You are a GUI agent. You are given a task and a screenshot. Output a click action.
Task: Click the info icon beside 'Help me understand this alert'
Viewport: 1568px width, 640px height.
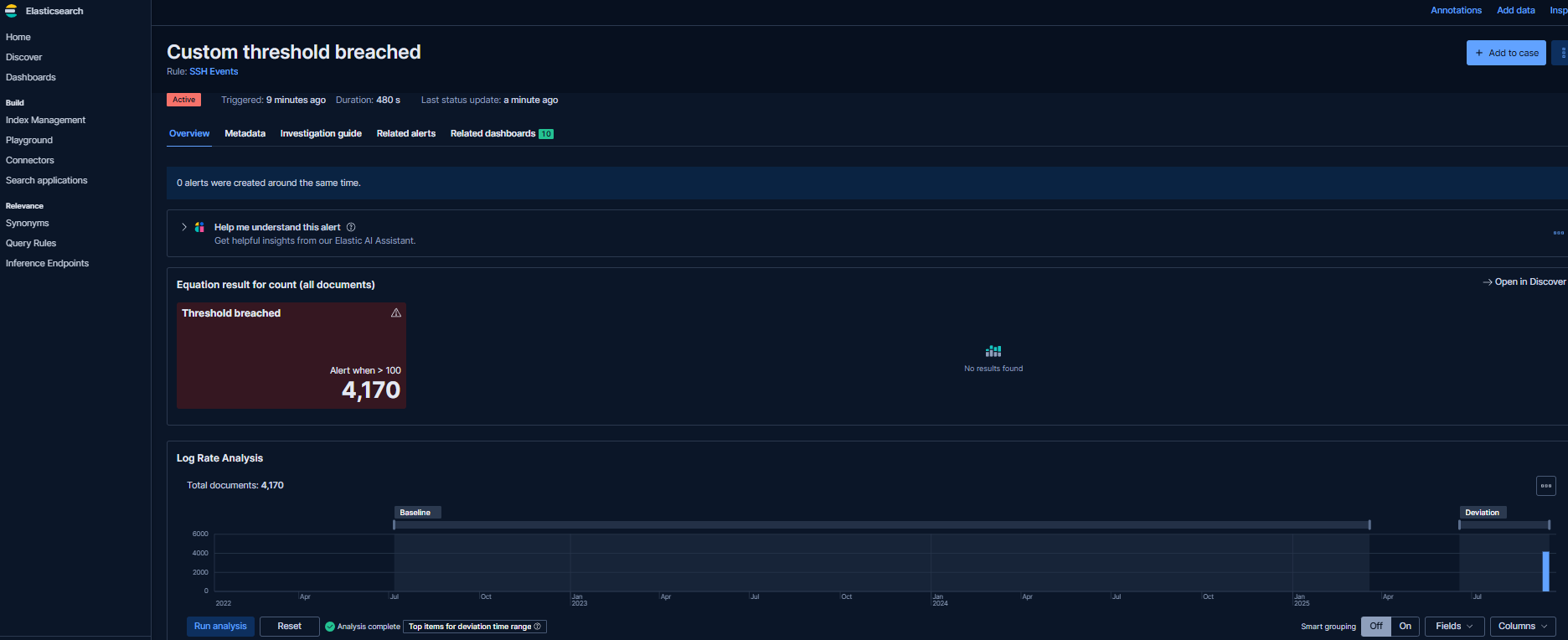pyautogui.click(x=351, y=227)
